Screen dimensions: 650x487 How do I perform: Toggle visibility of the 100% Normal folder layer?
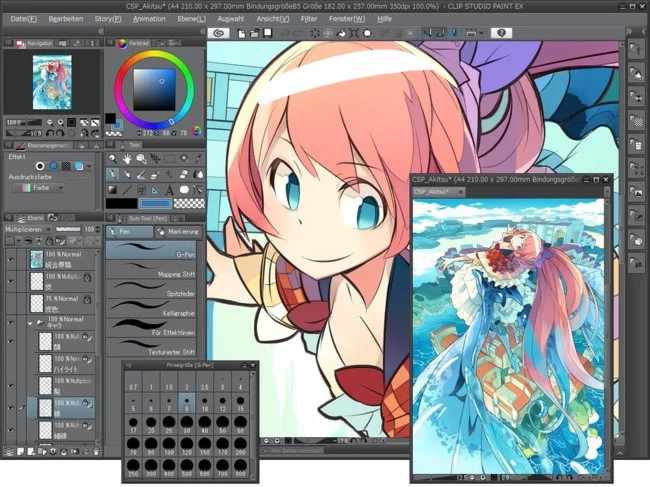11,322
